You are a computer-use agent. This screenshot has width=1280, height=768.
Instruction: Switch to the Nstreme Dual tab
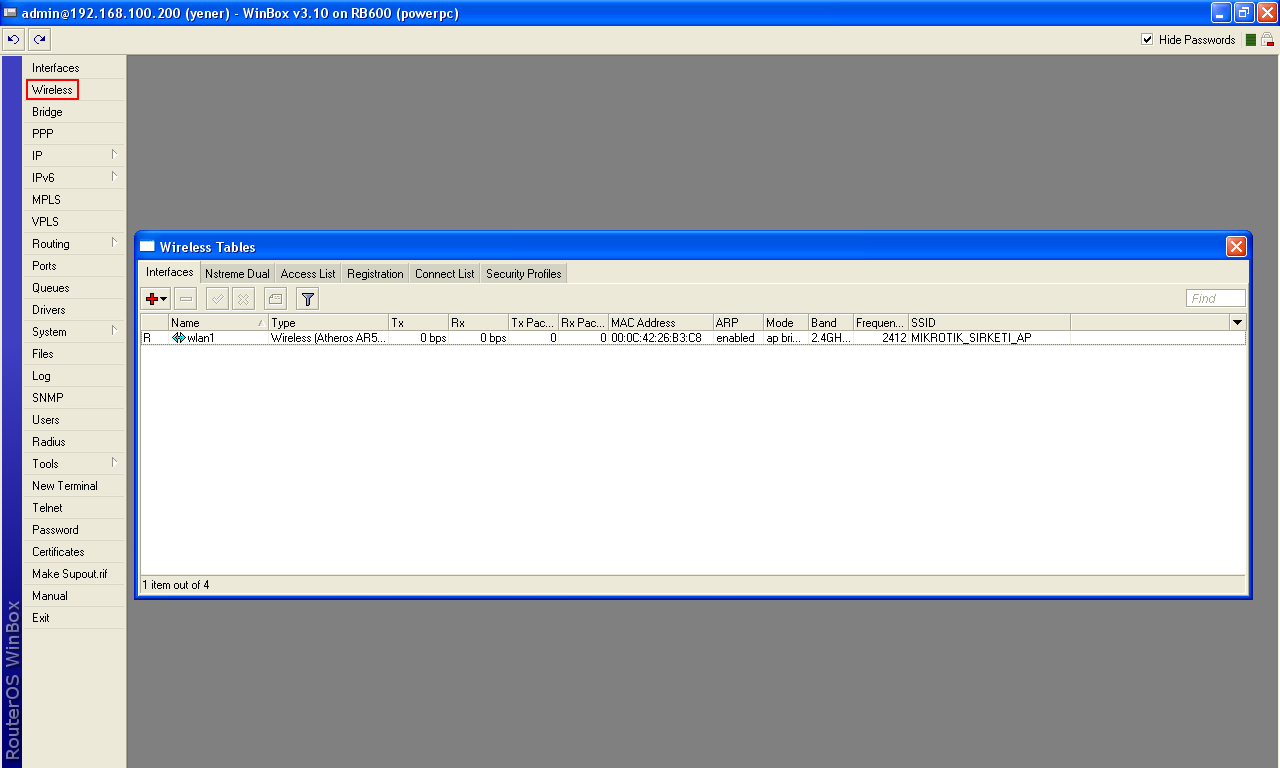tap(237, 274)
